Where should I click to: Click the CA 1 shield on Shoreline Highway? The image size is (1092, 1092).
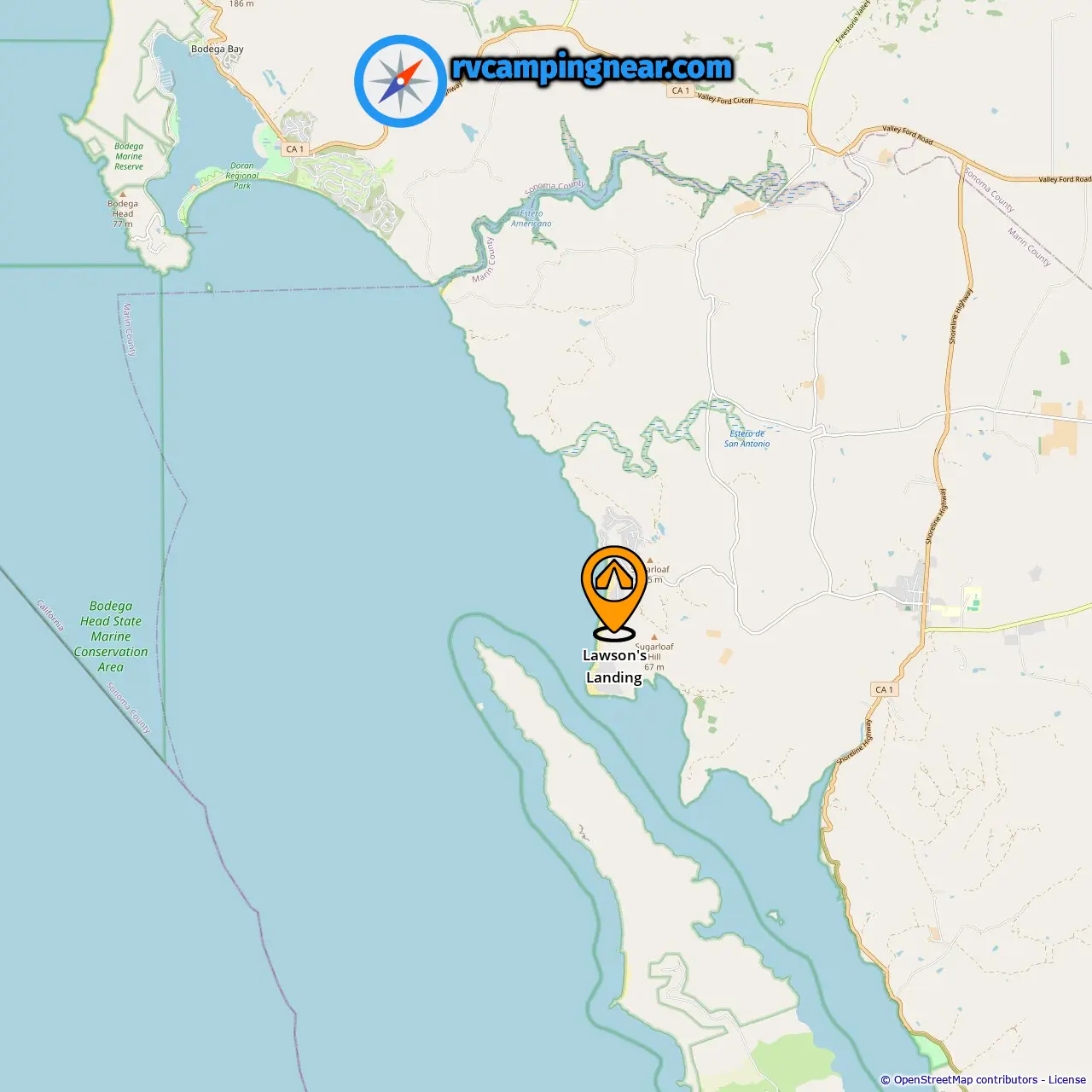tap(885, 689)
